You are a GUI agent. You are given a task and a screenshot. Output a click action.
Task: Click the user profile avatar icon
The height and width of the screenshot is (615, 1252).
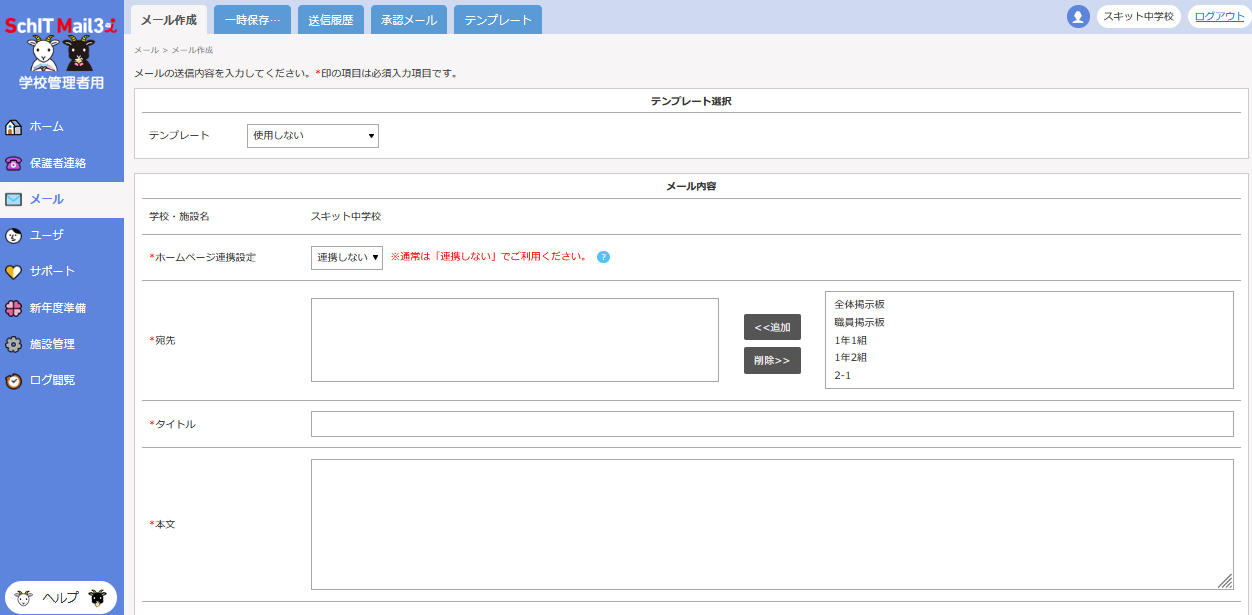pos(1078,17)
